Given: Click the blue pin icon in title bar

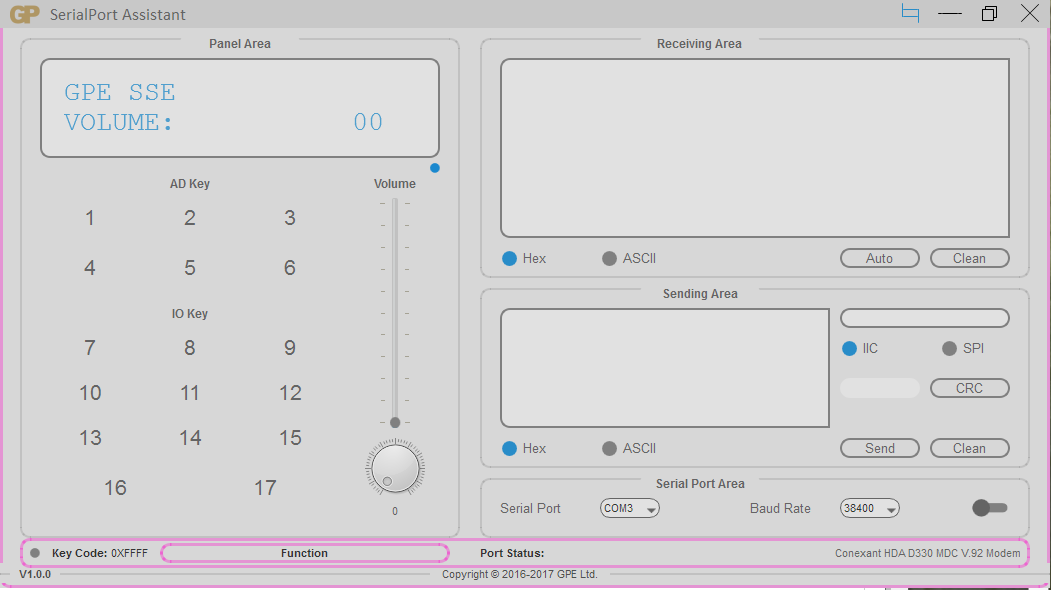Looking at the screenshot, I should (x=910, y=13).
